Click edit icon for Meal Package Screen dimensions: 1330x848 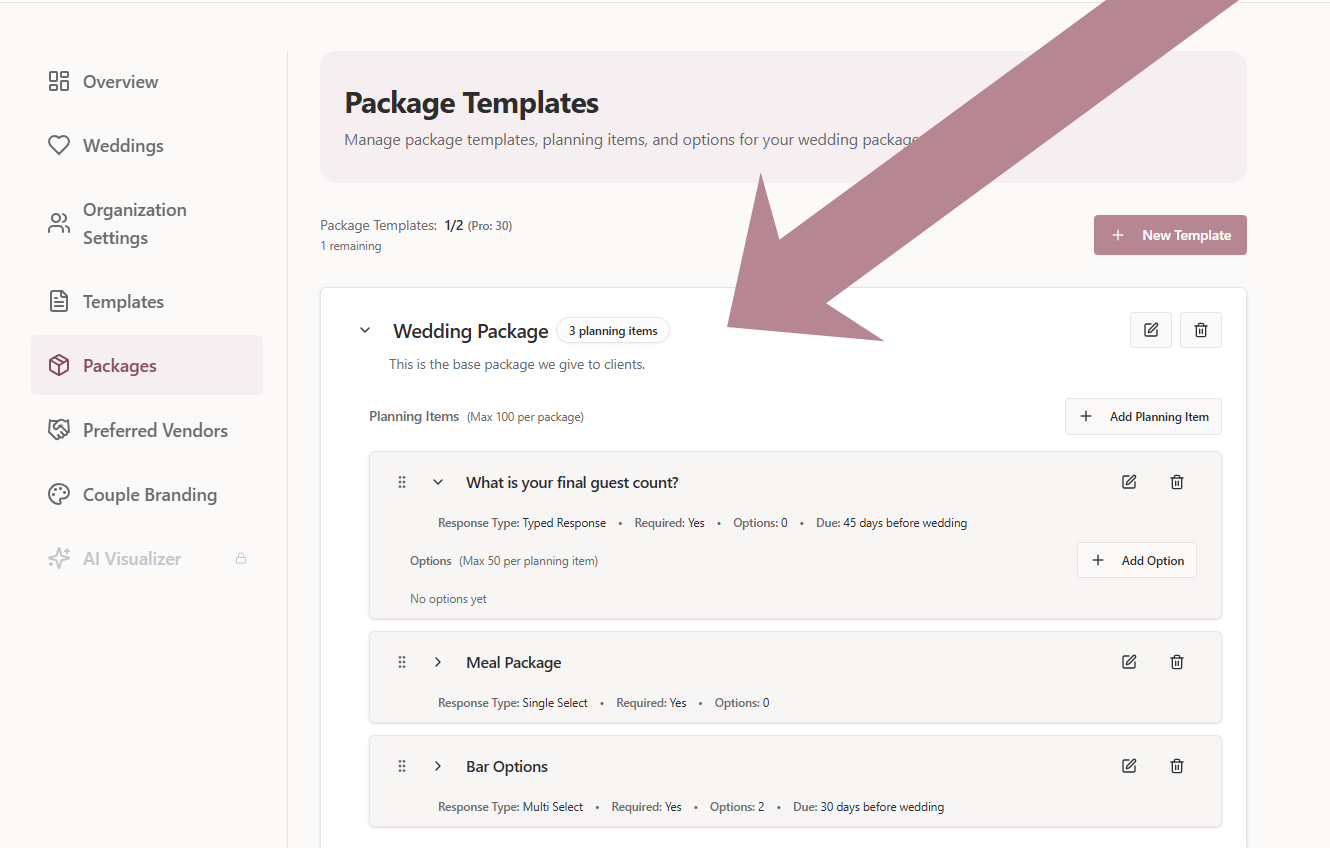(x=1129, y=662)
